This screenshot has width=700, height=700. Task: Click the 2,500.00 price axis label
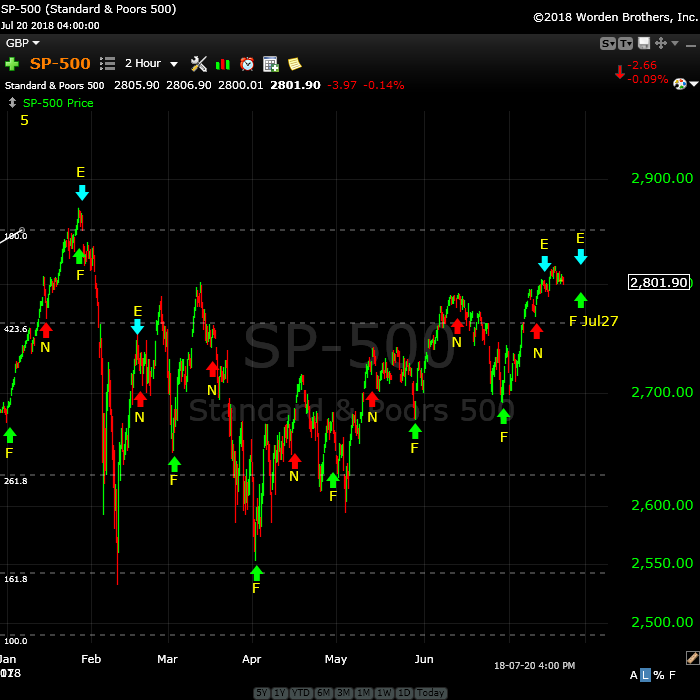pyautogui.click(x=662, y=622)
